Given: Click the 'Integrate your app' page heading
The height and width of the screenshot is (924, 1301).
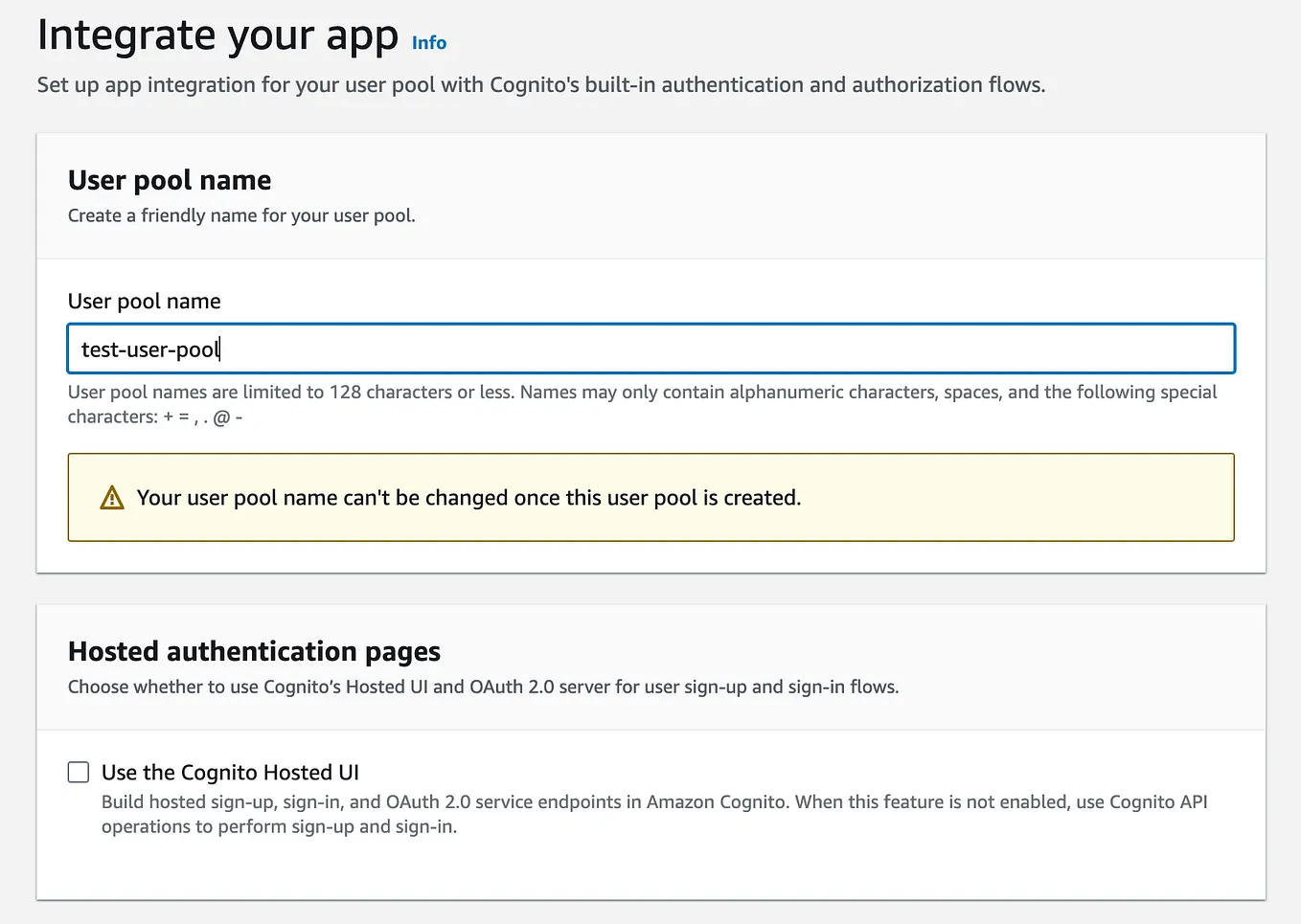Looking at the screenshot, I should 217,35.
